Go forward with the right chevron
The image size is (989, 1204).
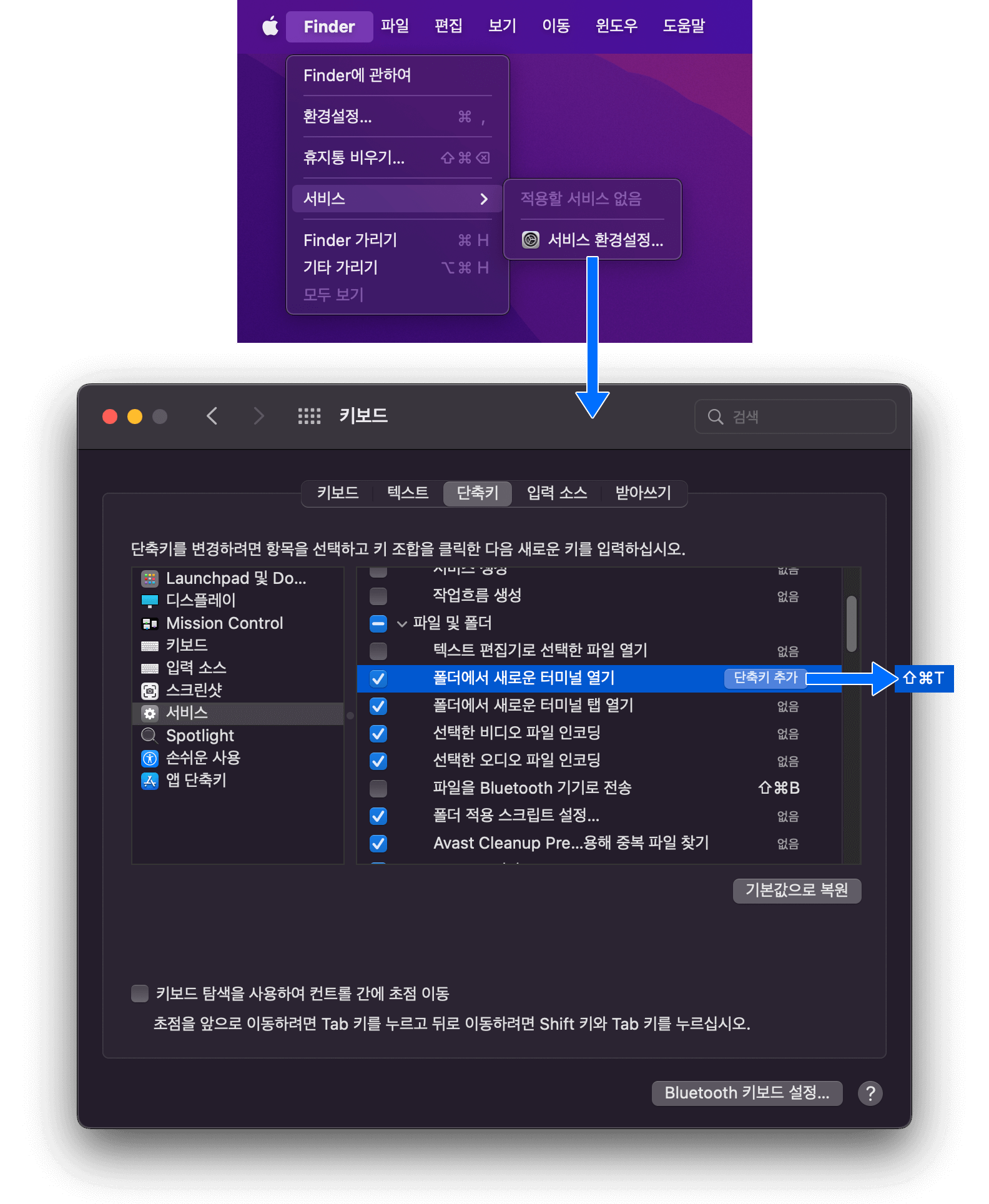click(x=259, y=416)
